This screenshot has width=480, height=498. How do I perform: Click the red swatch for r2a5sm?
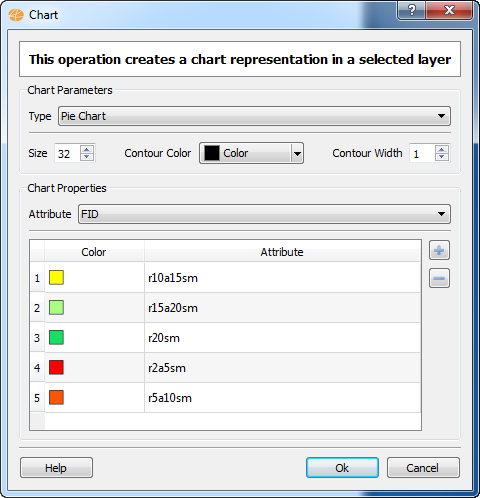[x=56, y=368]
